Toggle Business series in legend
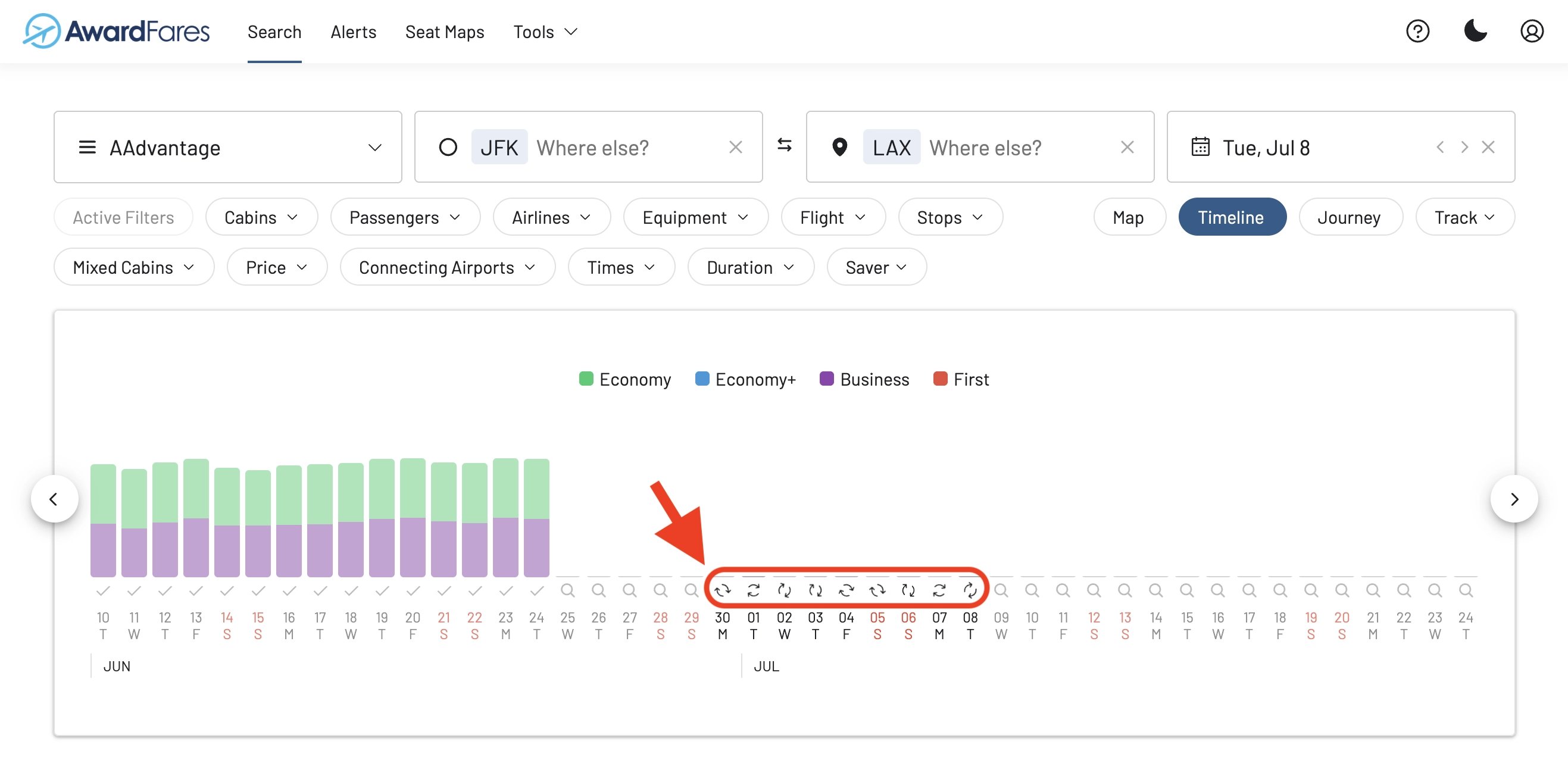Viewport: 1568px width, 782px height. tap(864, 379)
